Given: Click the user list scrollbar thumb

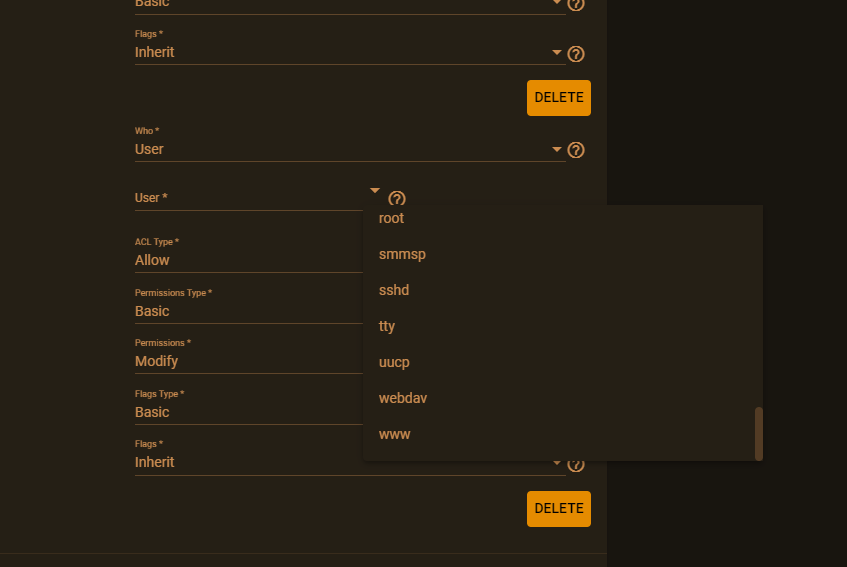Looking at the screenshot, I should [x=759, y=432].
